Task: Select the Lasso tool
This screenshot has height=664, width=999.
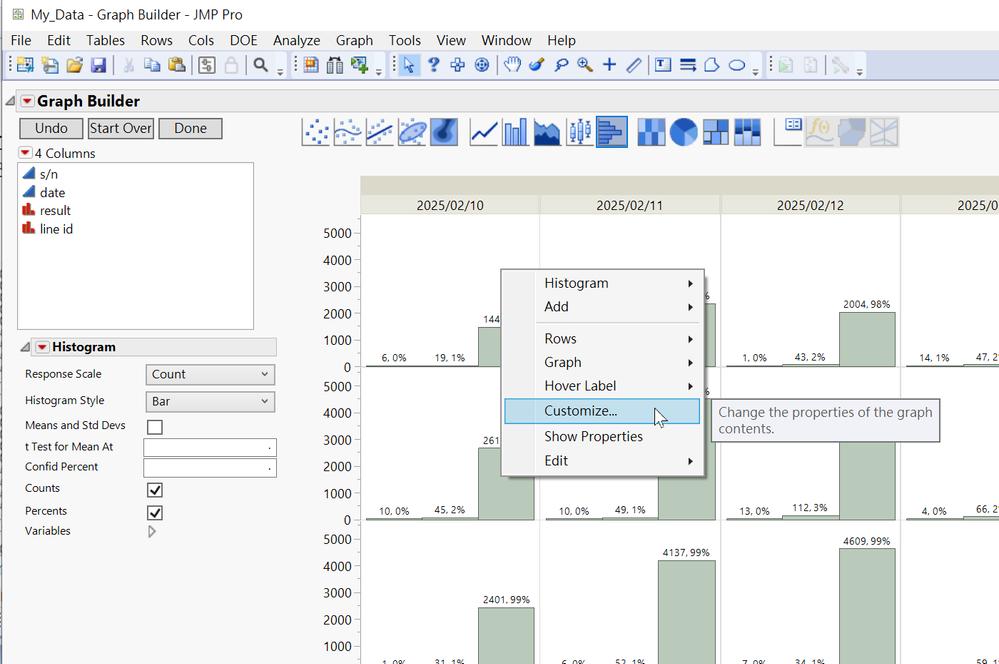Action: [561, 65]
